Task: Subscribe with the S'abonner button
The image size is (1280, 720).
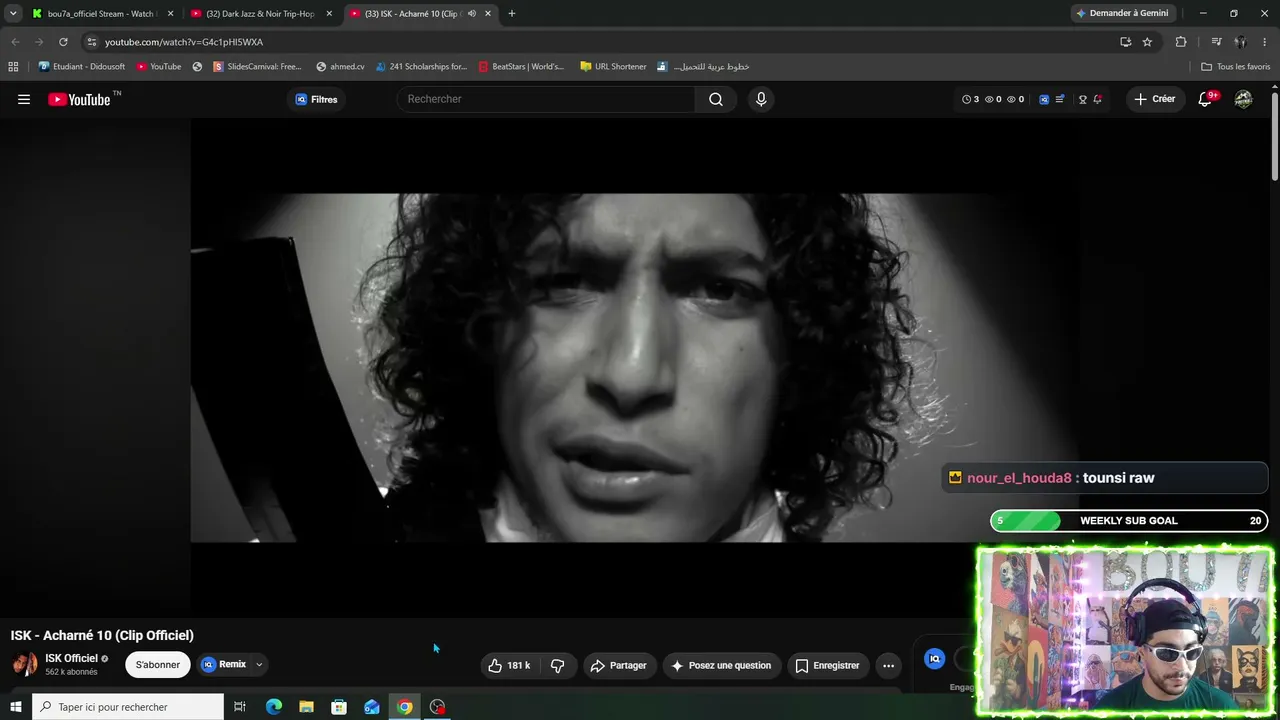Action: (158, 664)
